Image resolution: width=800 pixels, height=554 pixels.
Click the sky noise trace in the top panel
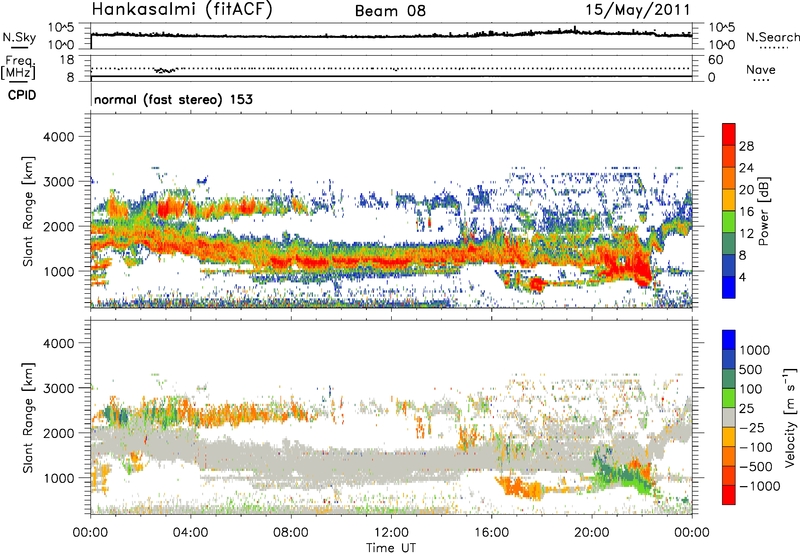pyautogui.click(x=391, y=36)
